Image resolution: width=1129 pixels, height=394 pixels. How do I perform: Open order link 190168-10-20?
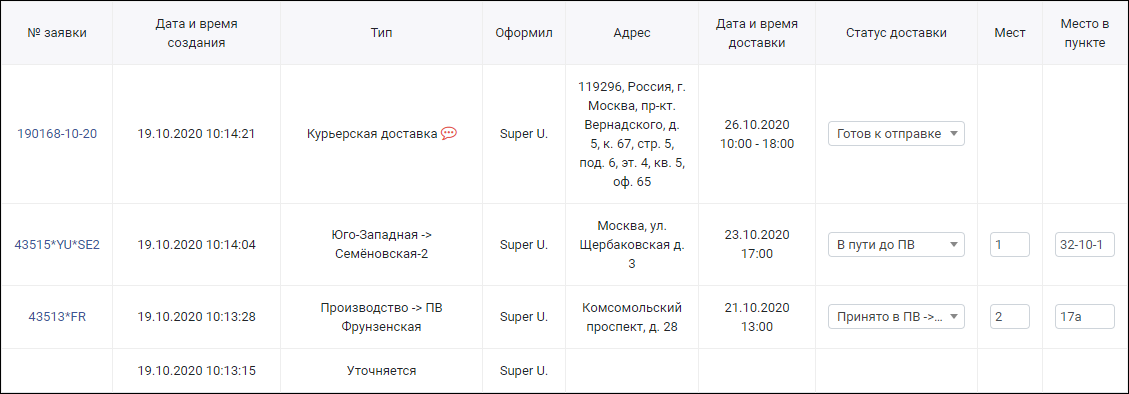(x=57, y=134)
